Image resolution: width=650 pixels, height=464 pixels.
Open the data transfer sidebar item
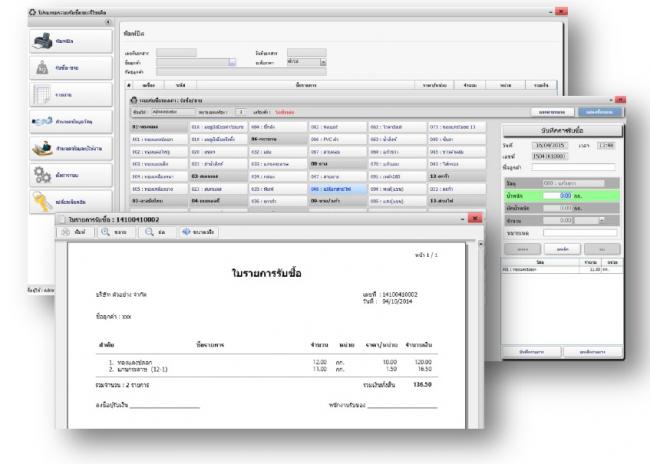[71, 121]
